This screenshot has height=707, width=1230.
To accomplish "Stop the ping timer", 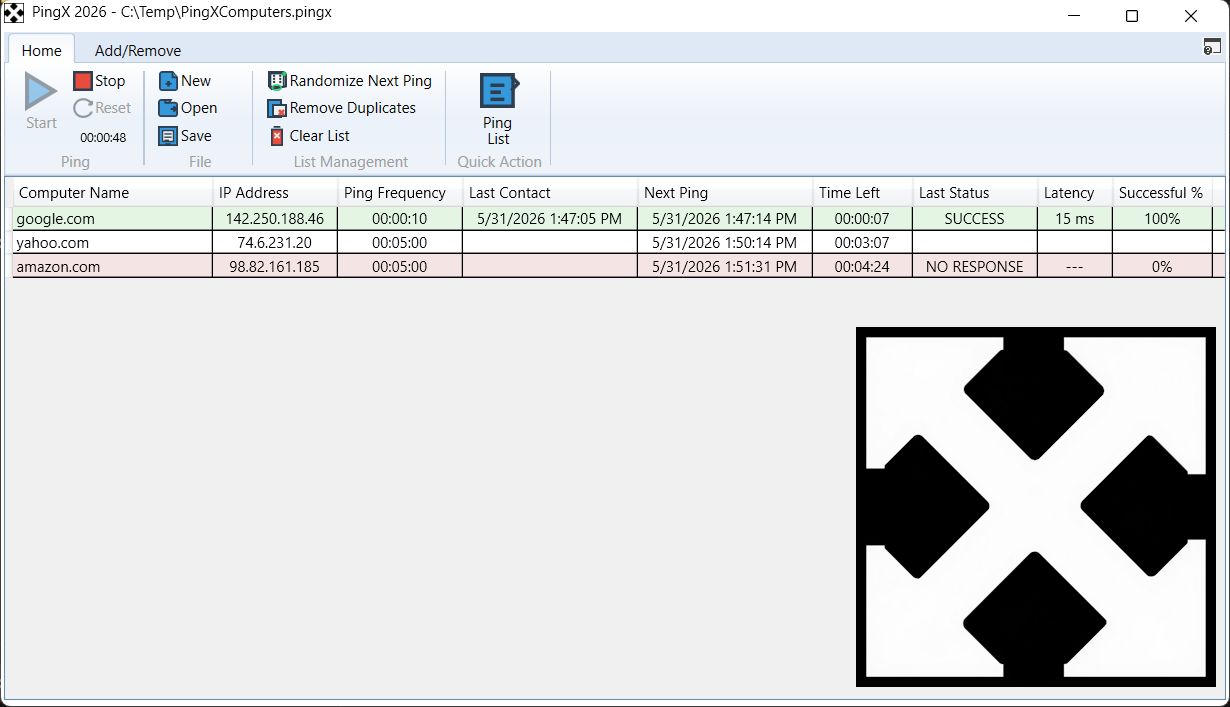I will (99, 81).
